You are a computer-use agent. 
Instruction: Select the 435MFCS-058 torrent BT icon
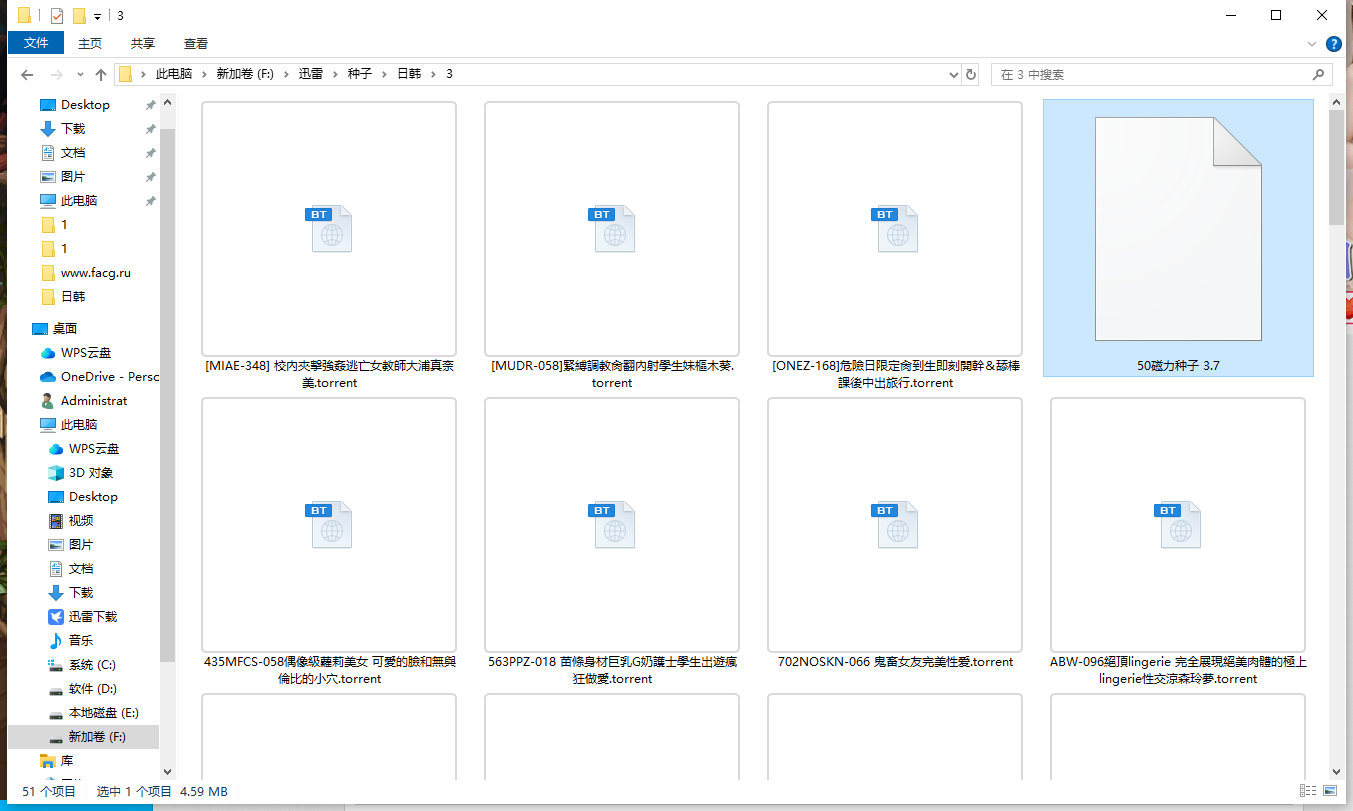[329, 524]
